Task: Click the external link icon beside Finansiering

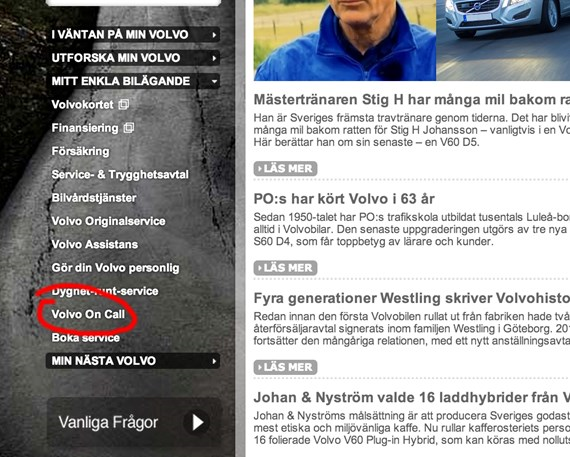Action: pos(129,128)
